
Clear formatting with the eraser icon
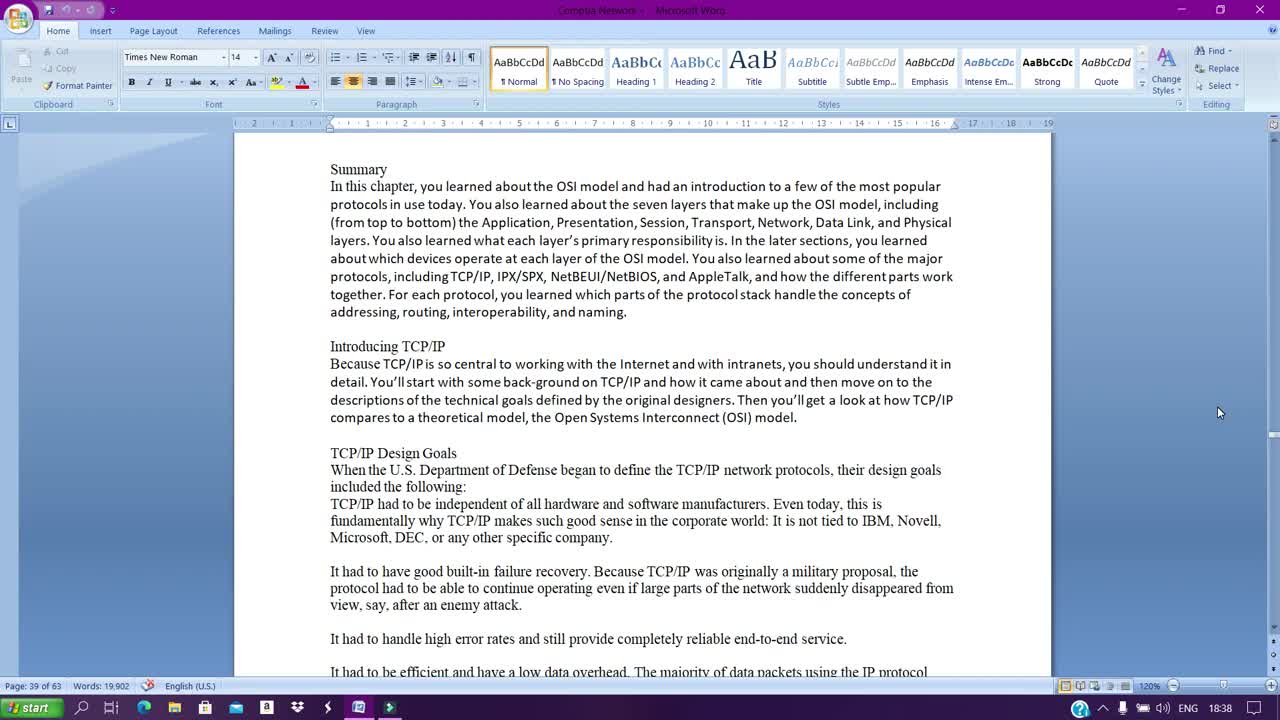point(309,57)
